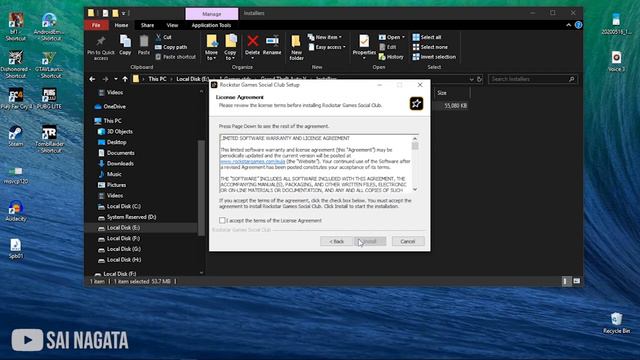Click Invert selection in ribbon

pyautogui.click(x=434, y=57)
